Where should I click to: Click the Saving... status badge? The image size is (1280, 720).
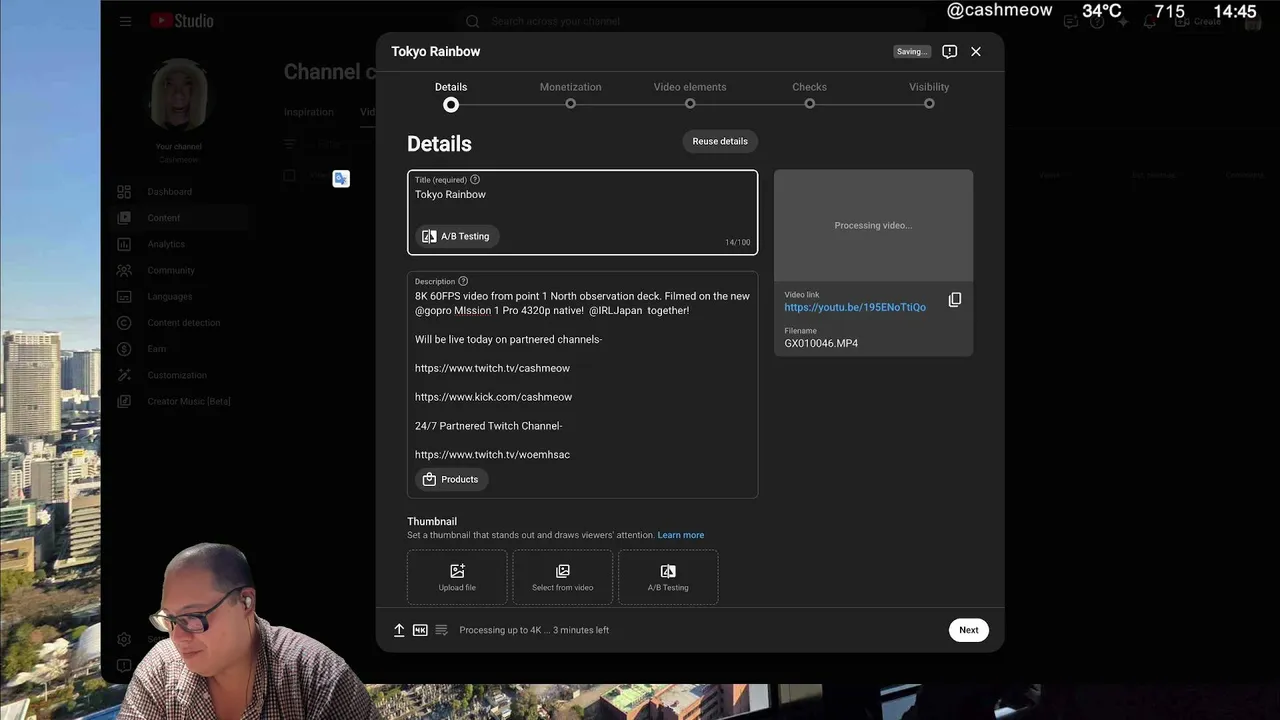[912, 51]
